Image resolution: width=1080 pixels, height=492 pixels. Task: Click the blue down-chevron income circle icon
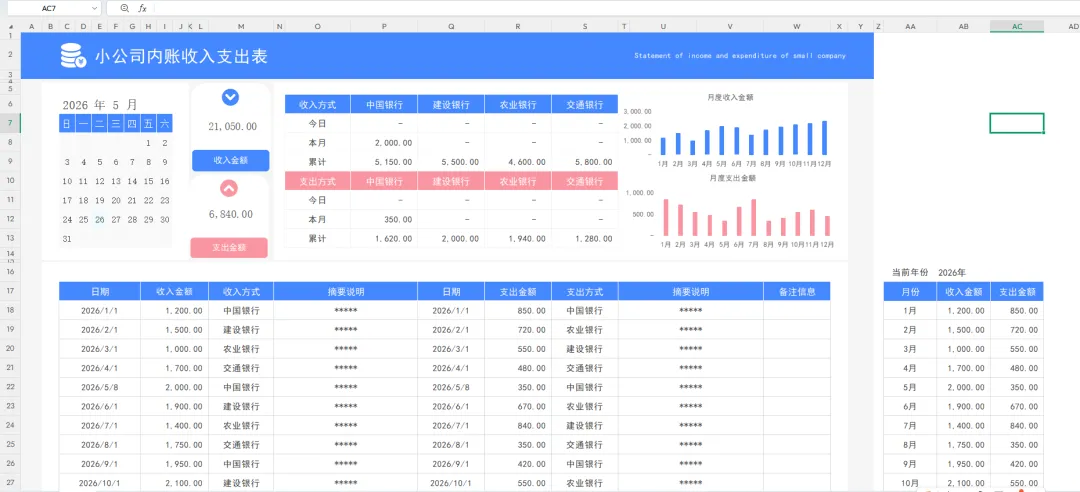tap(230, 98)
